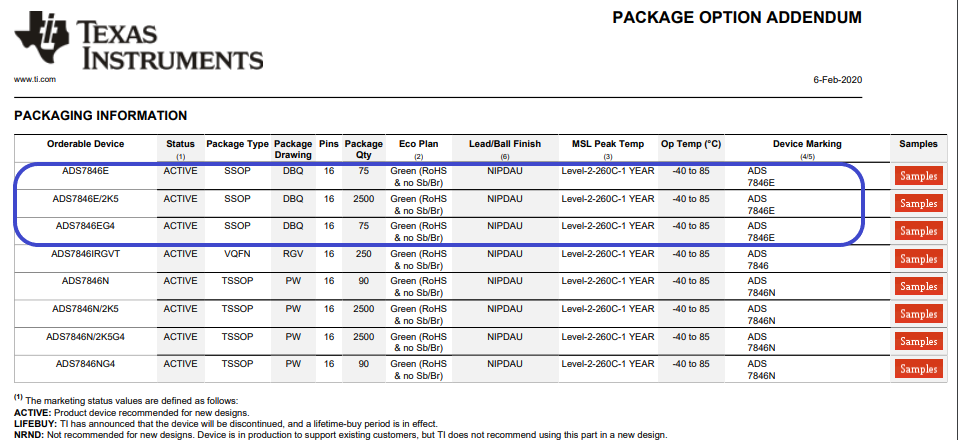Click Samples button for ADS7846NG4
The width and height of the screenshot is (958, 440).
[919, 369]
